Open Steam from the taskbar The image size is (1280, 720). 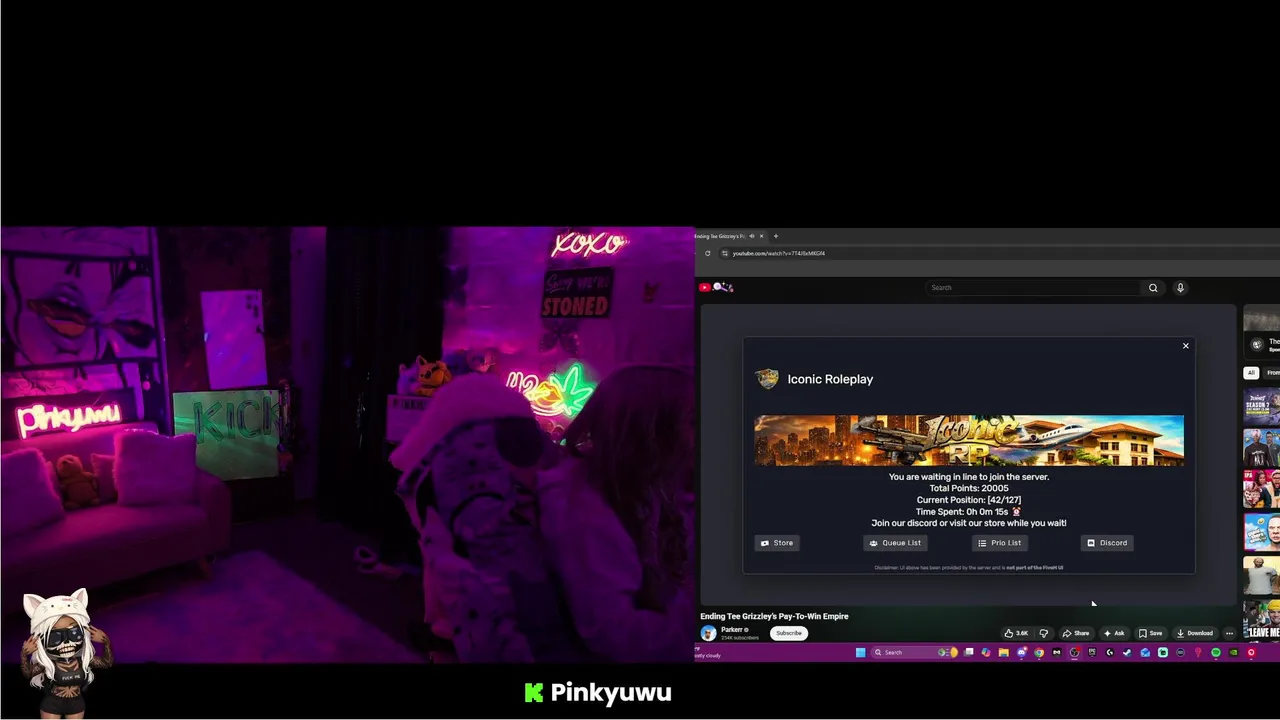pos(1127,652)
